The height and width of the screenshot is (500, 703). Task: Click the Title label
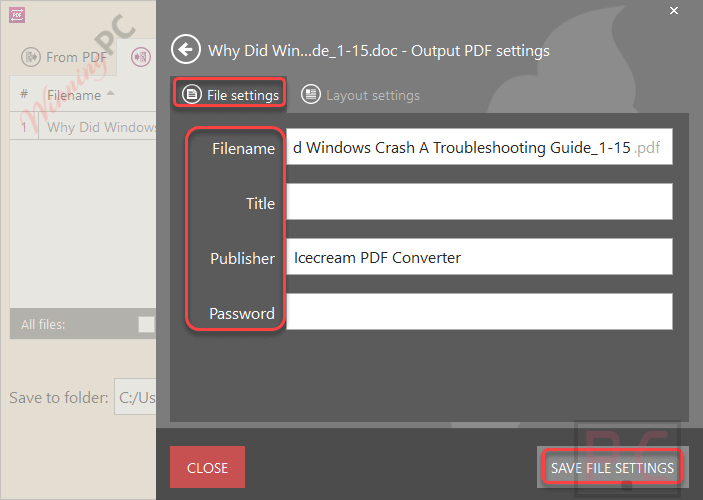coord(260,204)
